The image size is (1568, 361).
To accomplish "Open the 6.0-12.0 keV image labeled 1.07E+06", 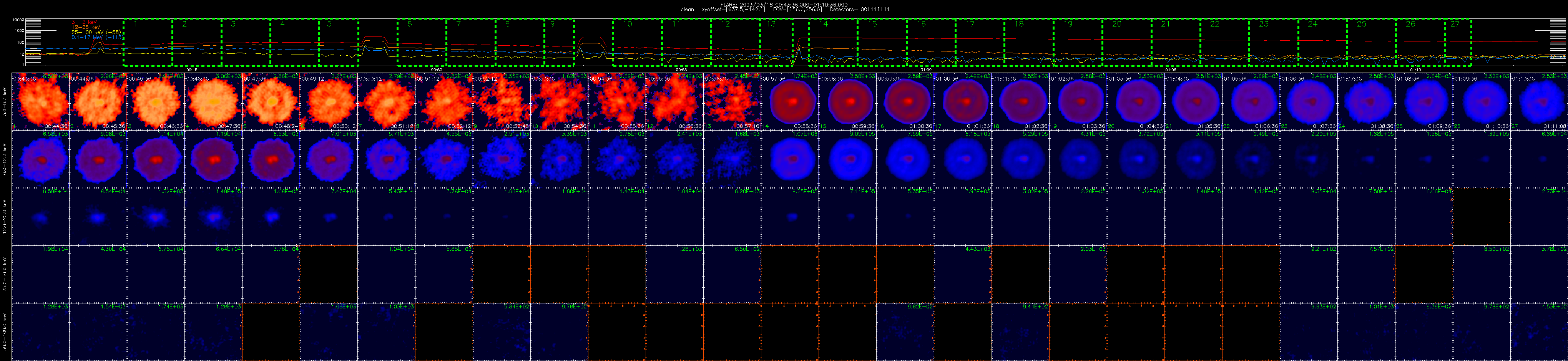I will (x=790, y=159).
